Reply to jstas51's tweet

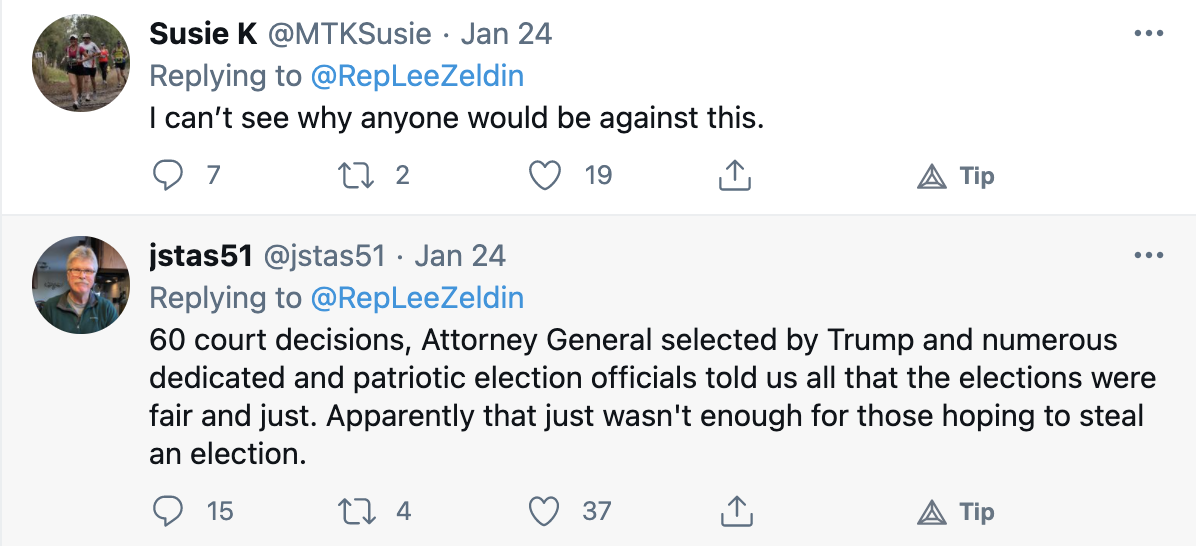click(x=166, y=511)
